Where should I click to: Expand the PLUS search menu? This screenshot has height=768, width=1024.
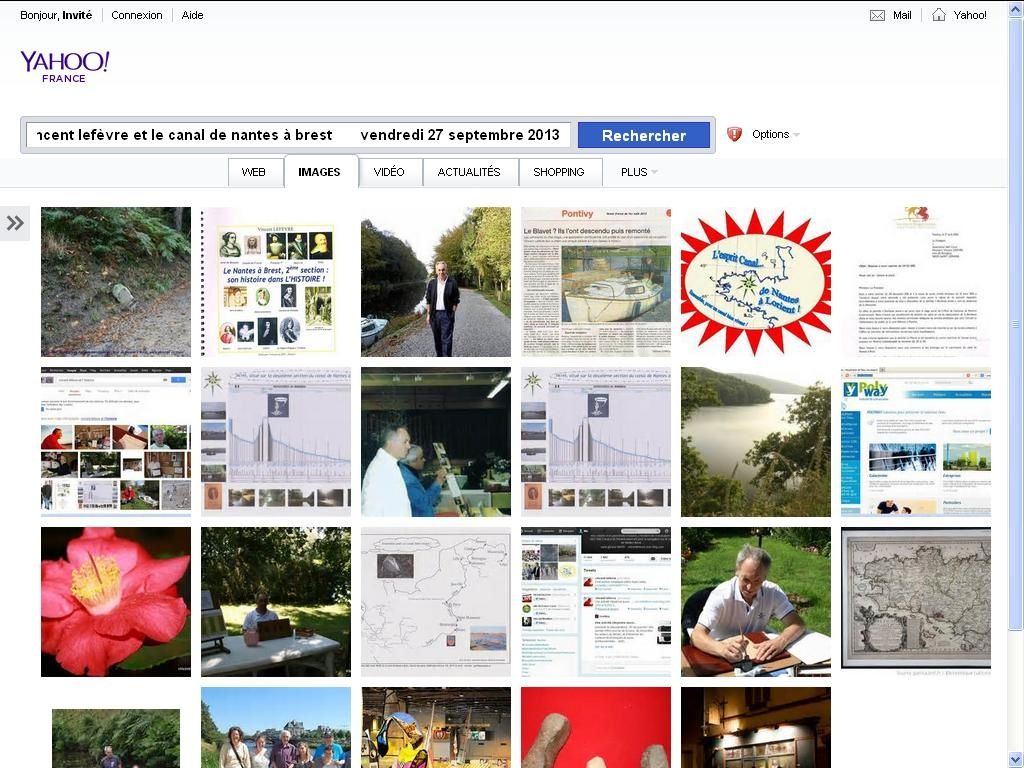click(x=639, y=172)
